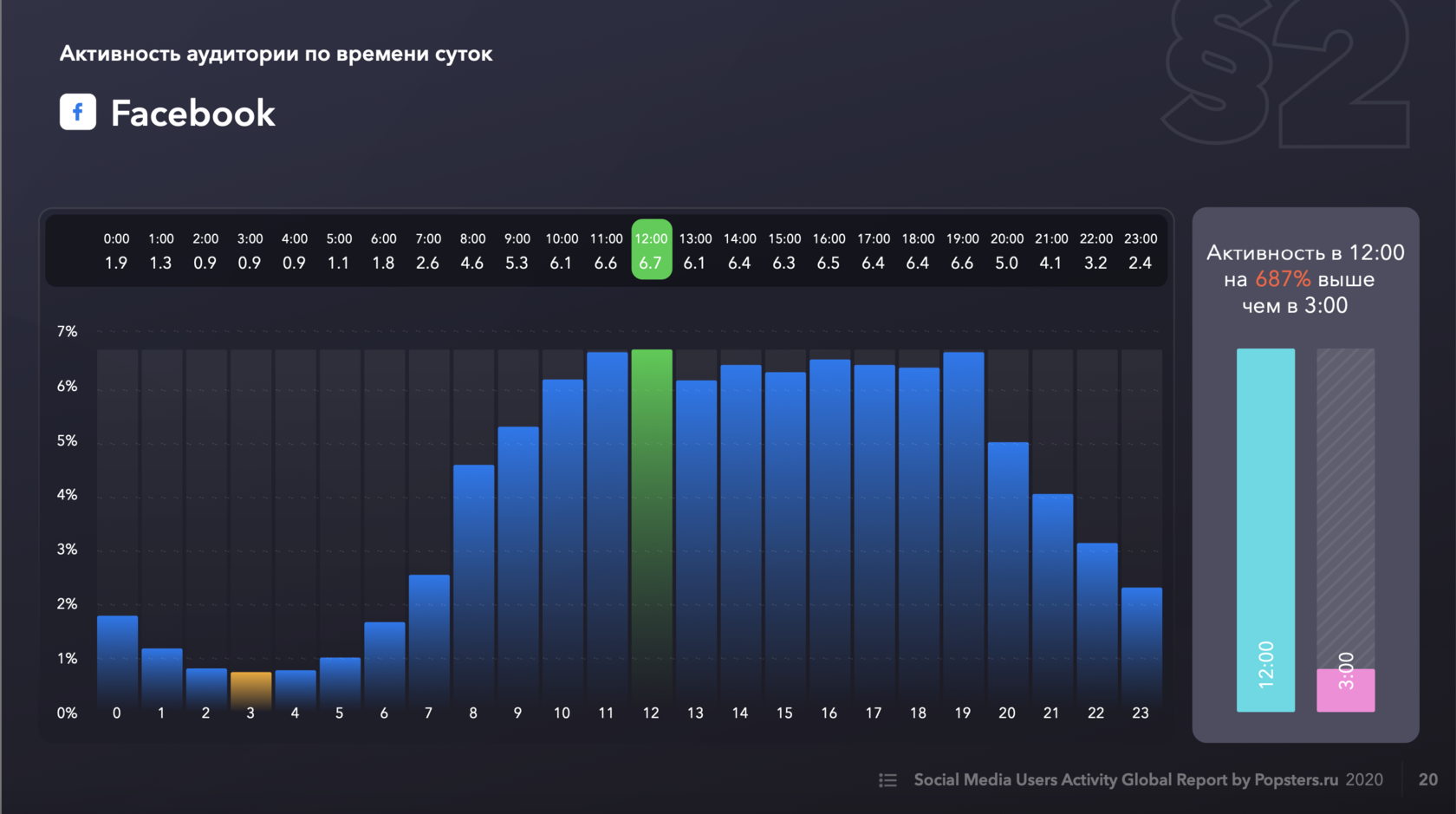Click the 10:00 header value 6.1
This screenshot has height=814, width=1456.
[x=562, y=263]
